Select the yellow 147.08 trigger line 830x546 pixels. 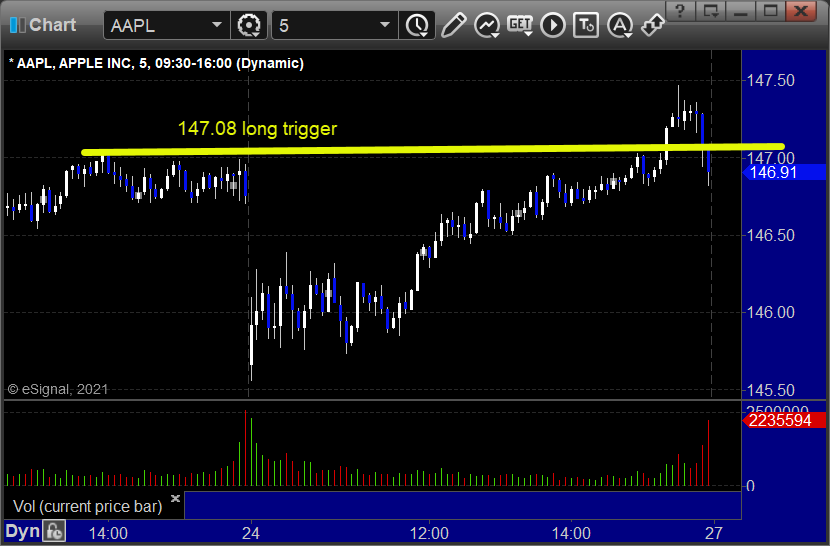(433, 150)
